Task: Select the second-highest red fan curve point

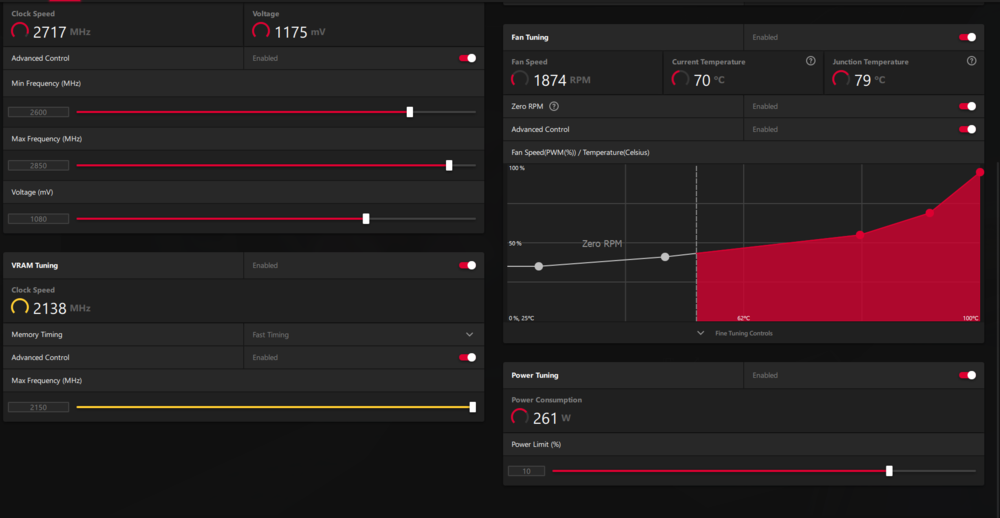Action: pyautogui.click(x=930, y=213)
